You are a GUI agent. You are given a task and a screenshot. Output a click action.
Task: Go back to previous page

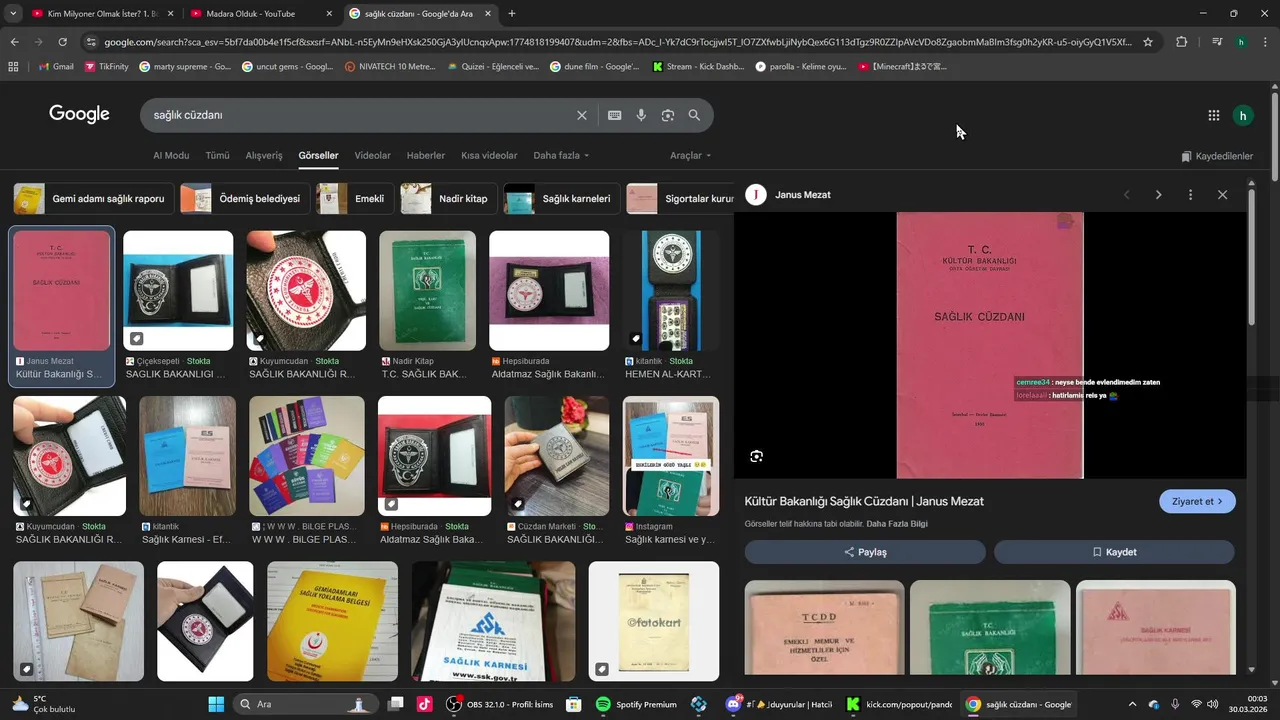[x=14, y=42]
